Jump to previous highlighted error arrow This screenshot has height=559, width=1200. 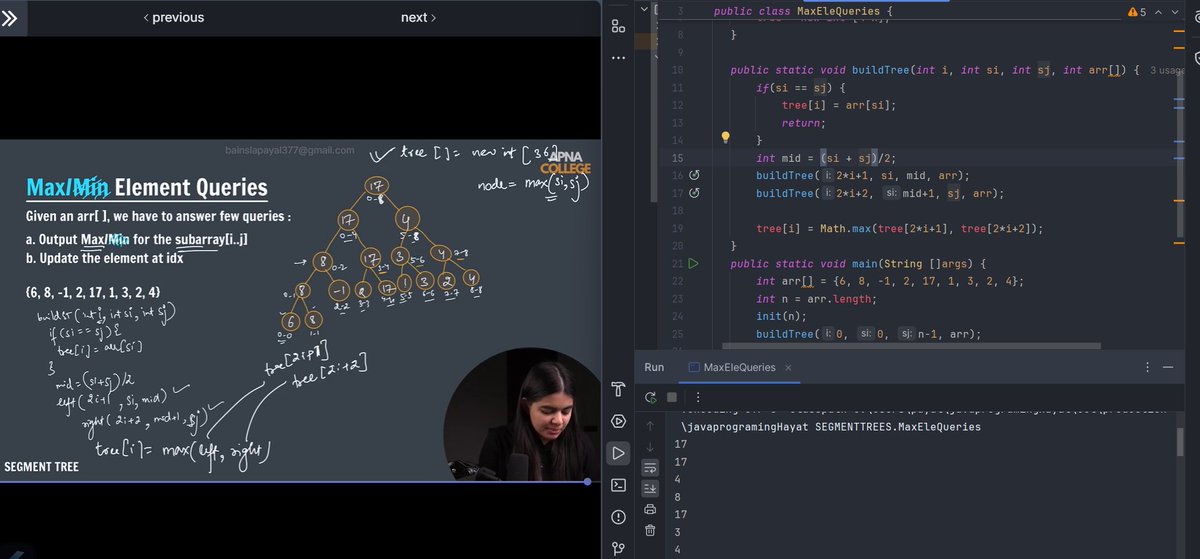(1160, 11)
